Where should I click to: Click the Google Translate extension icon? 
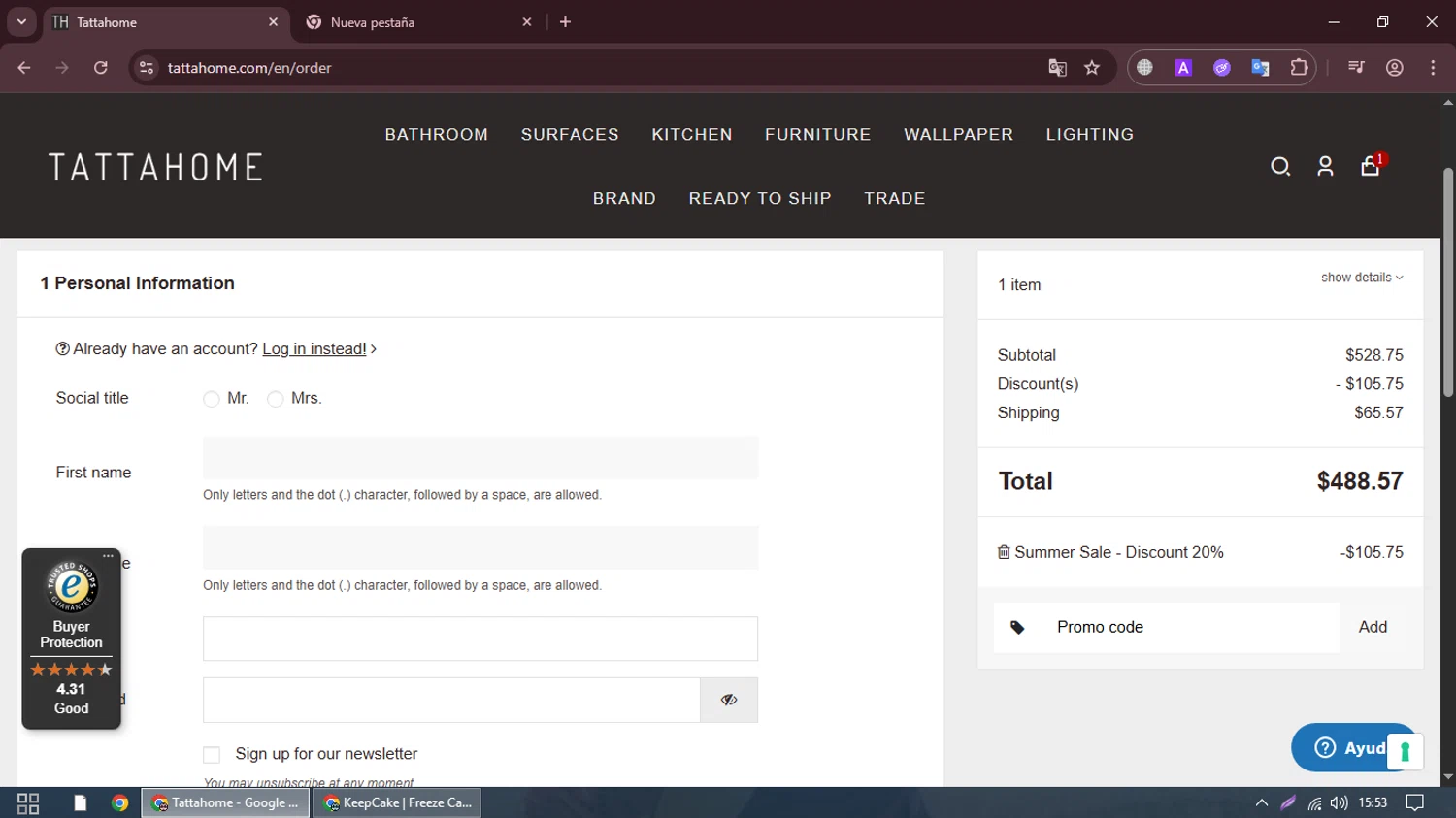click(x=1260, y=68)
